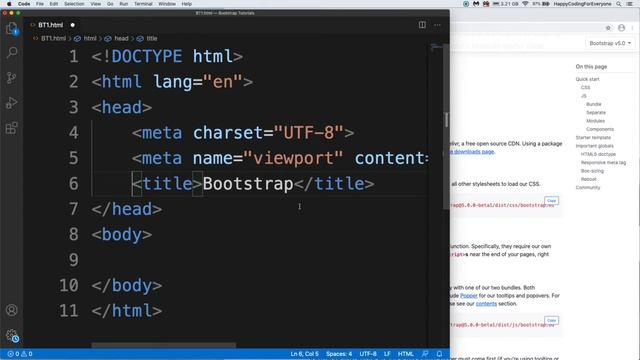Click the "UTF-8" charset value in code

[309, 133]
